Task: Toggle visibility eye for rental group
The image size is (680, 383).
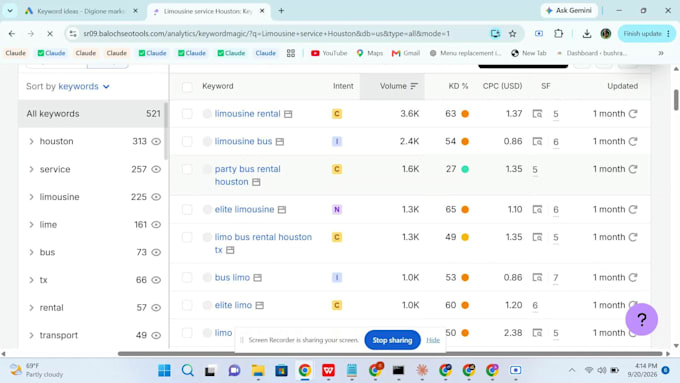Action: pyautogui.click(x=156, y=308)
